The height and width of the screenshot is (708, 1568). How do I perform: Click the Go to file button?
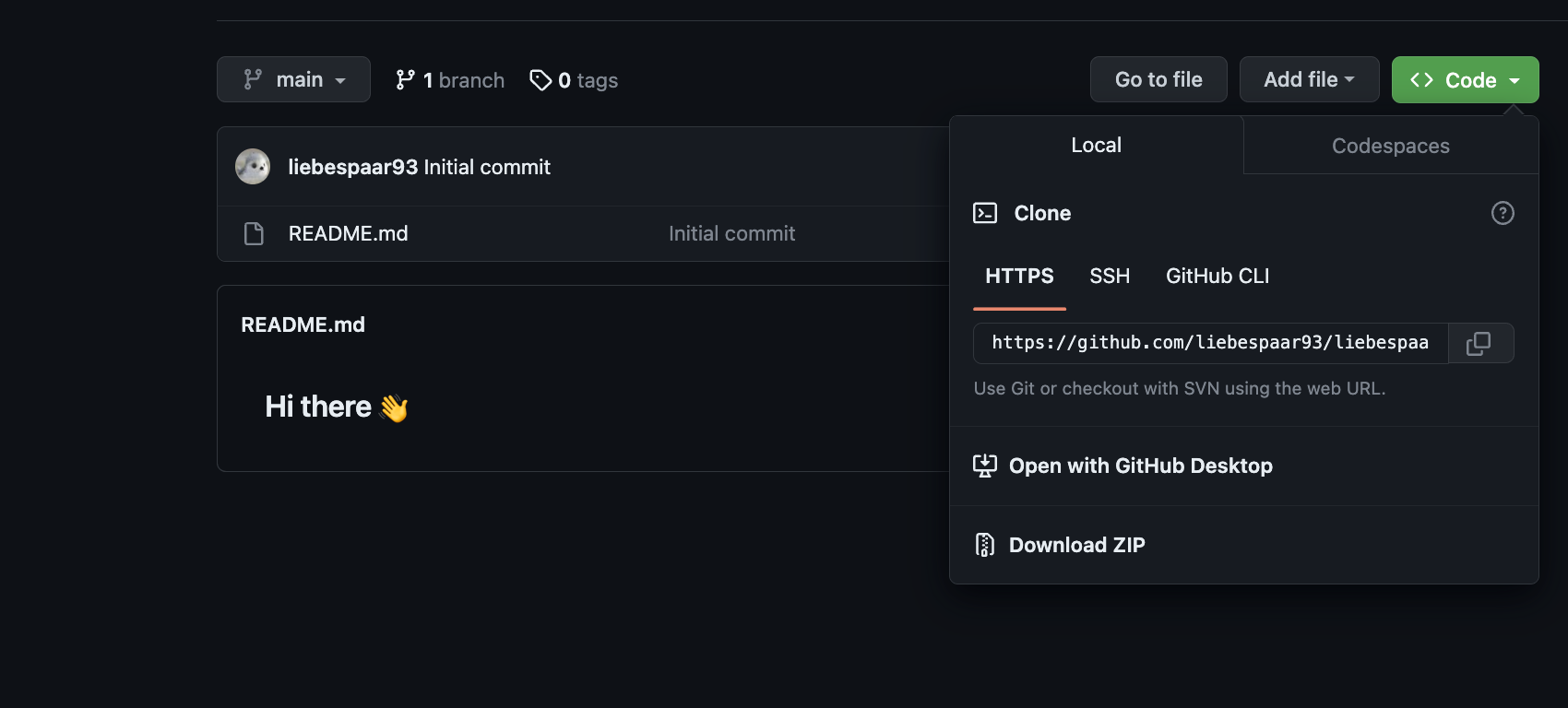click(1158, 79)
